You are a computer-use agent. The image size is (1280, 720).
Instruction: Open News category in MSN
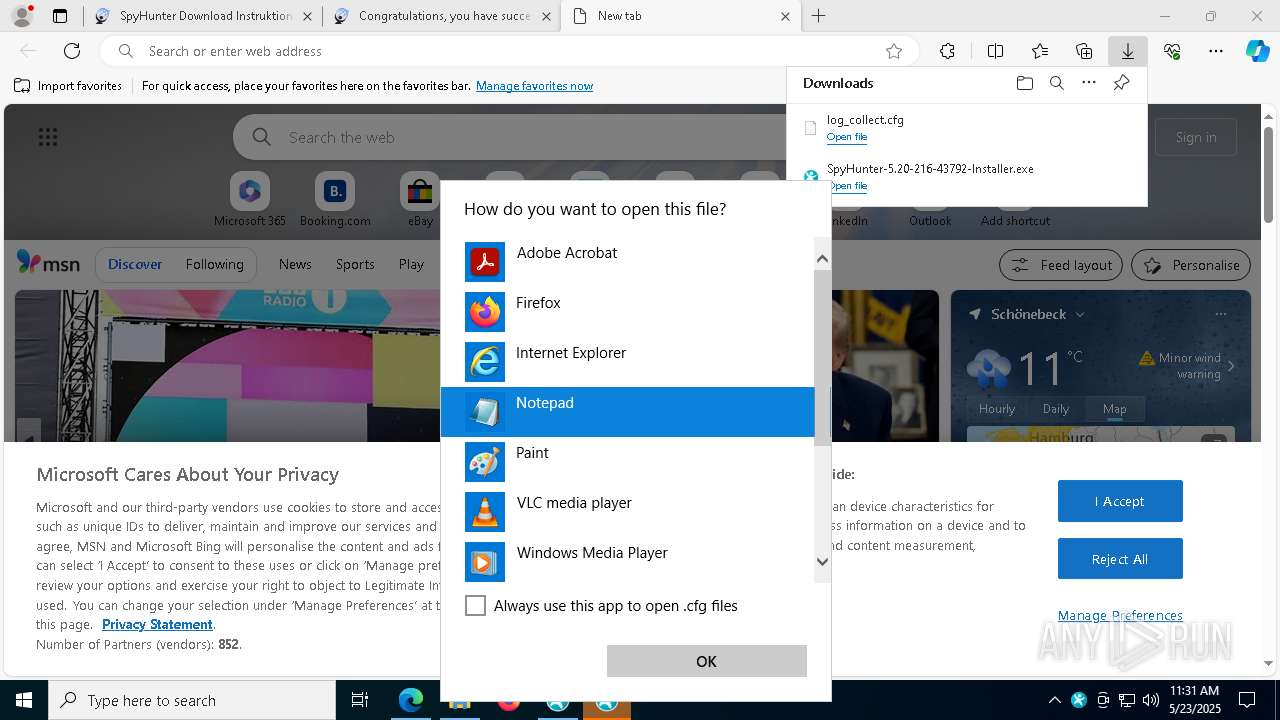(x=295, y=264)
